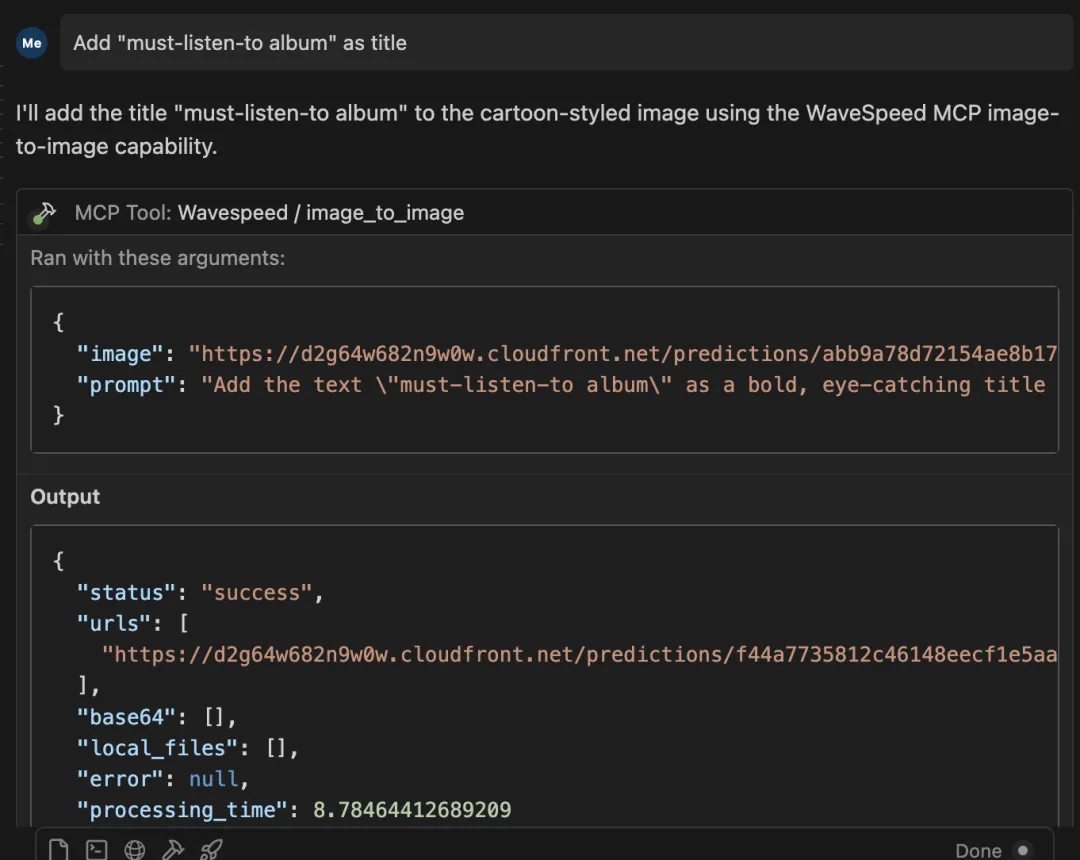Click the globe web icon
Viewport: 1080px width, 860px height.
(x=134, y=850)
